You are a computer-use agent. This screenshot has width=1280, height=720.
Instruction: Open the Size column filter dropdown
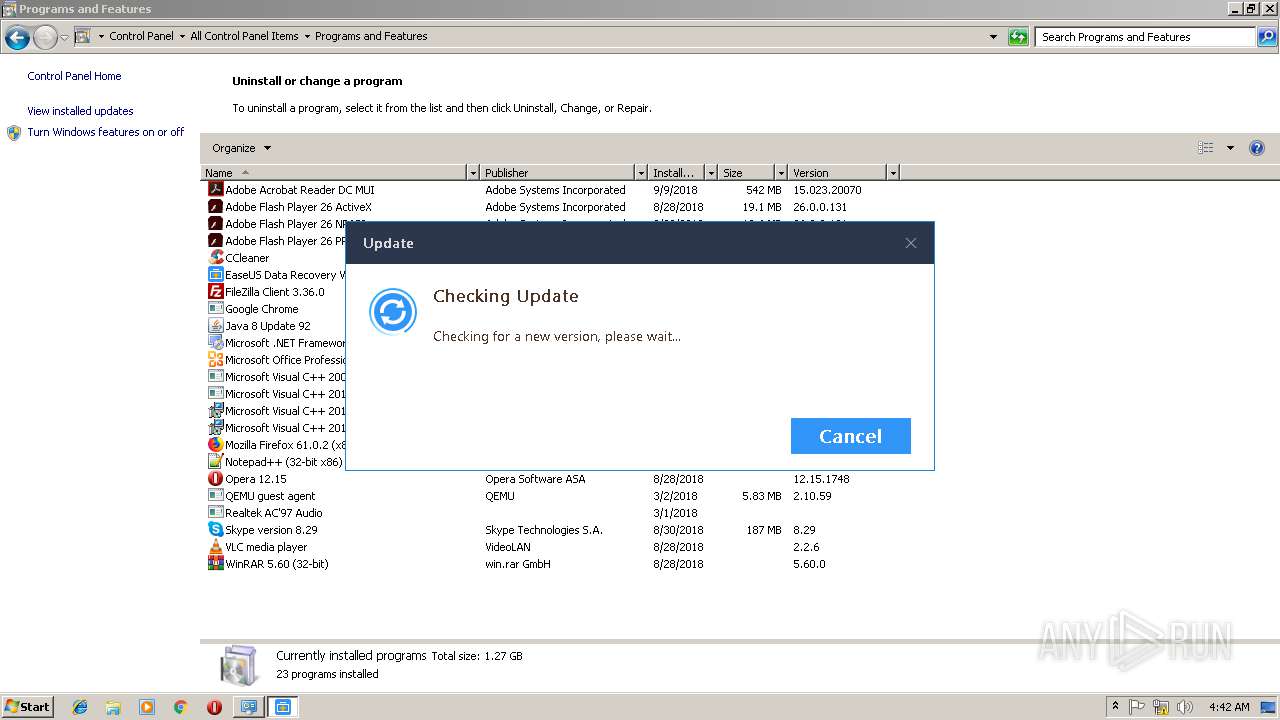click(x=782, y=173)
